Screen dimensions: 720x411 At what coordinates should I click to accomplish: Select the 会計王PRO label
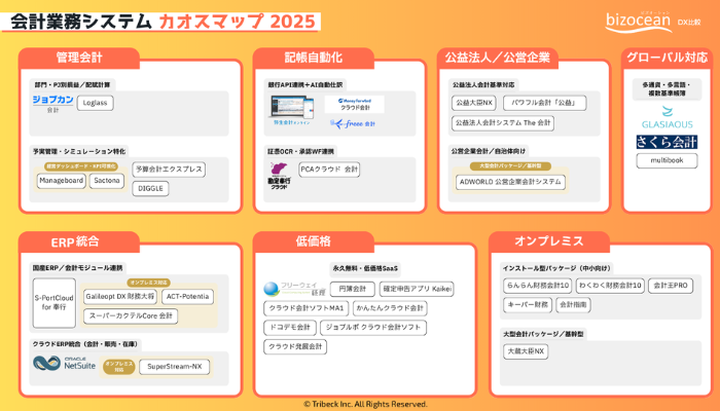(x=670, y=285)
